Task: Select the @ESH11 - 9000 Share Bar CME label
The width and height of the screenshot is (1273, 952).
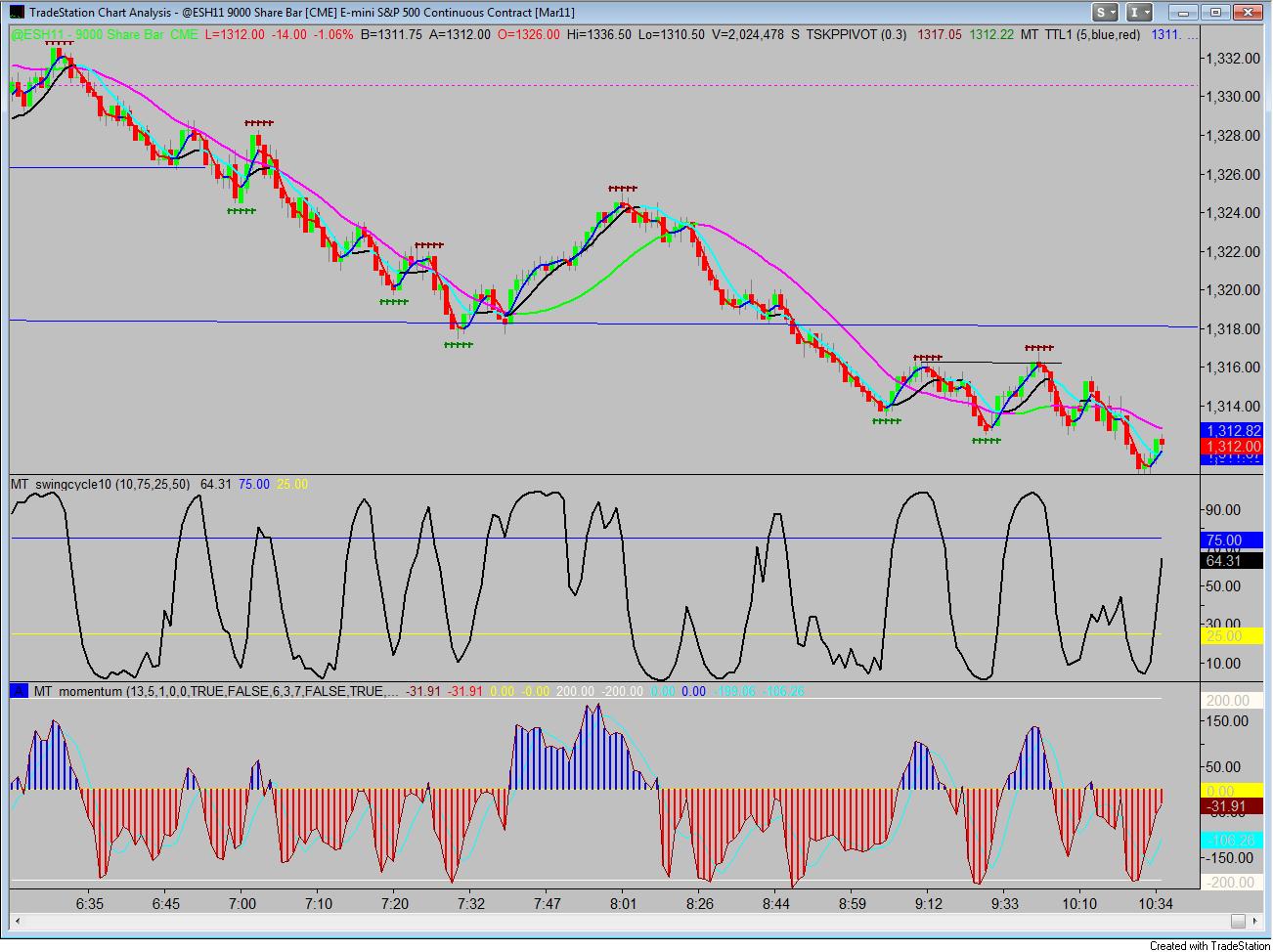Action: coord(104,34)
